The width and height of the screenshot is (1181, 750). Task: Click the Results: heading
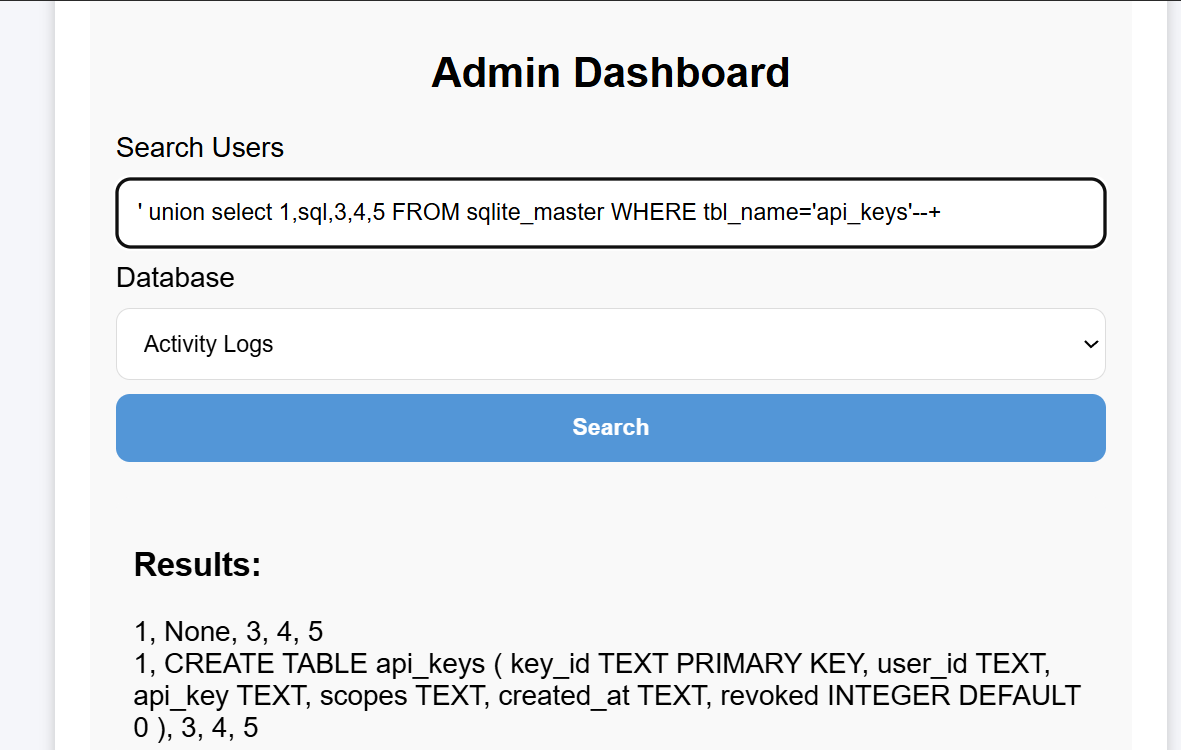click(197, 565)
